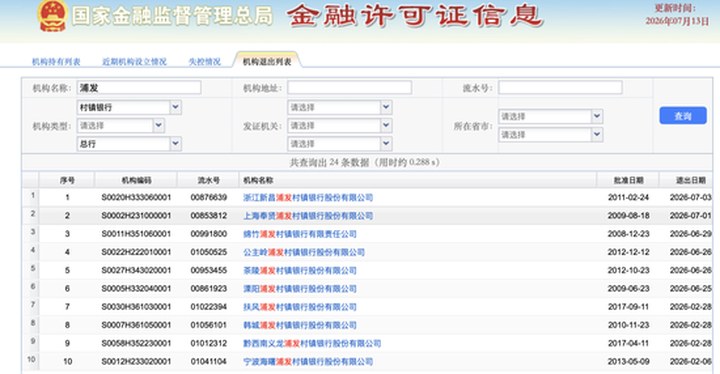The image size is (720, 374).
Task: Click approval date 2009-08-18
Action: pos(629,215)
